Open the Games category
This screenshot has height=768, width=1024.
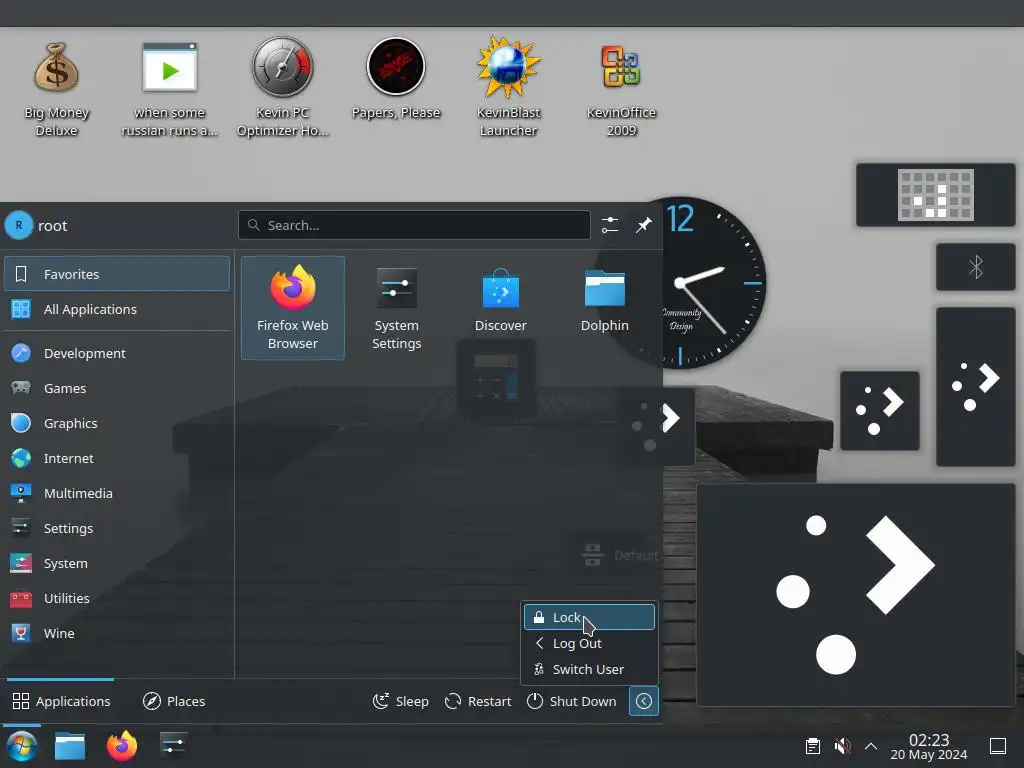click(117, 388)
